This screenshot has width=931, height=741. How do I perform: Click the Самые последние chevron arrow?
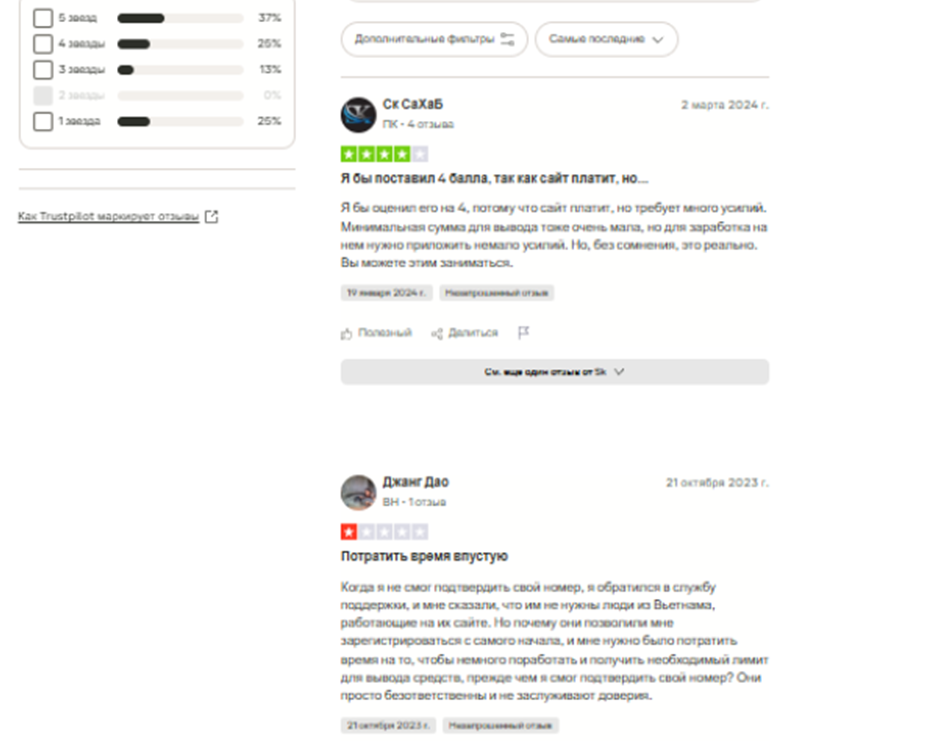657,40
